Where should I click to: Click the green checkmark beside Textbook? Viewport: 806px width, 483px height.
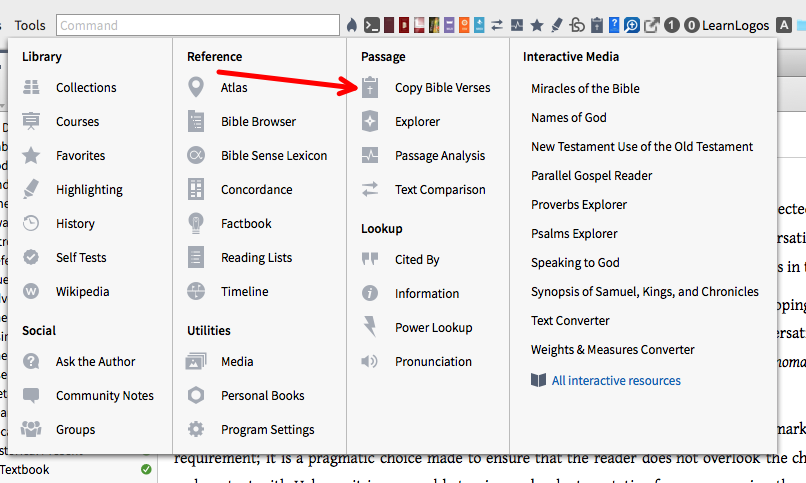tap(146, 469)
